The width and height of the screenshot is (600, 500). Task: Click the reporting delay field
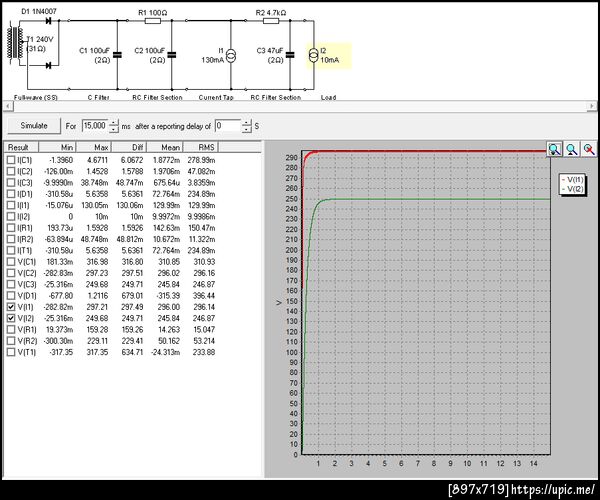tap(228, 125)
